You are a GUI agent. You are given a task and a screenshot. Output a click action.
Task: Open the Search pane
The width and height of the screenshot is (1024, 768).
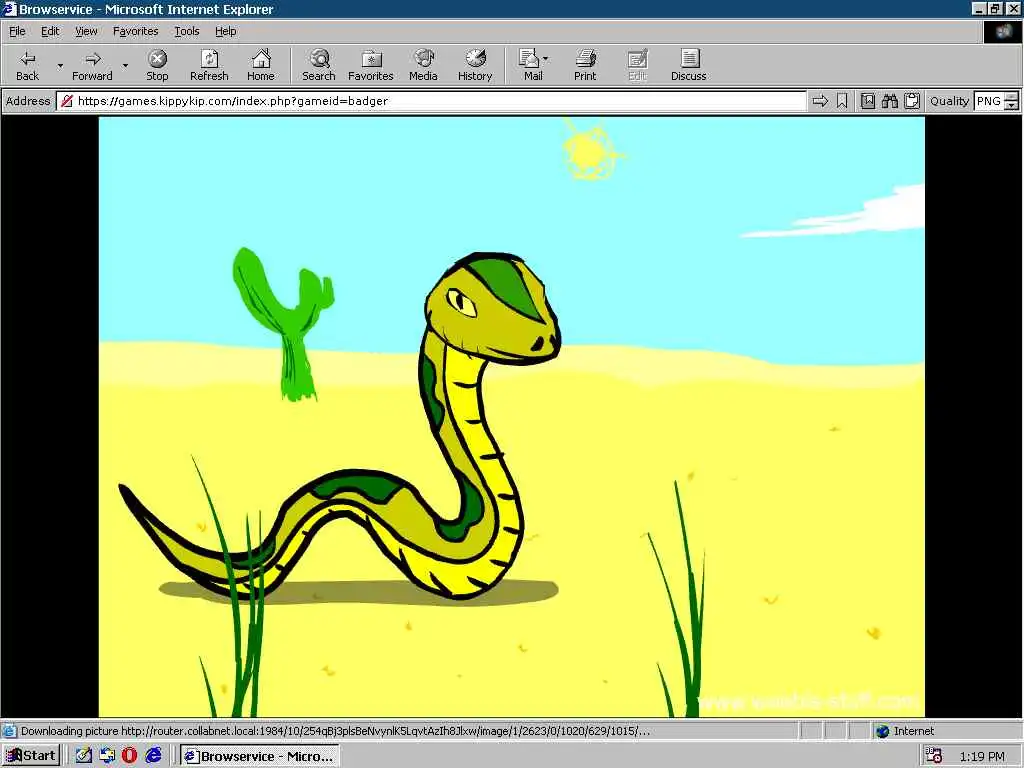[x=319, y=65]
